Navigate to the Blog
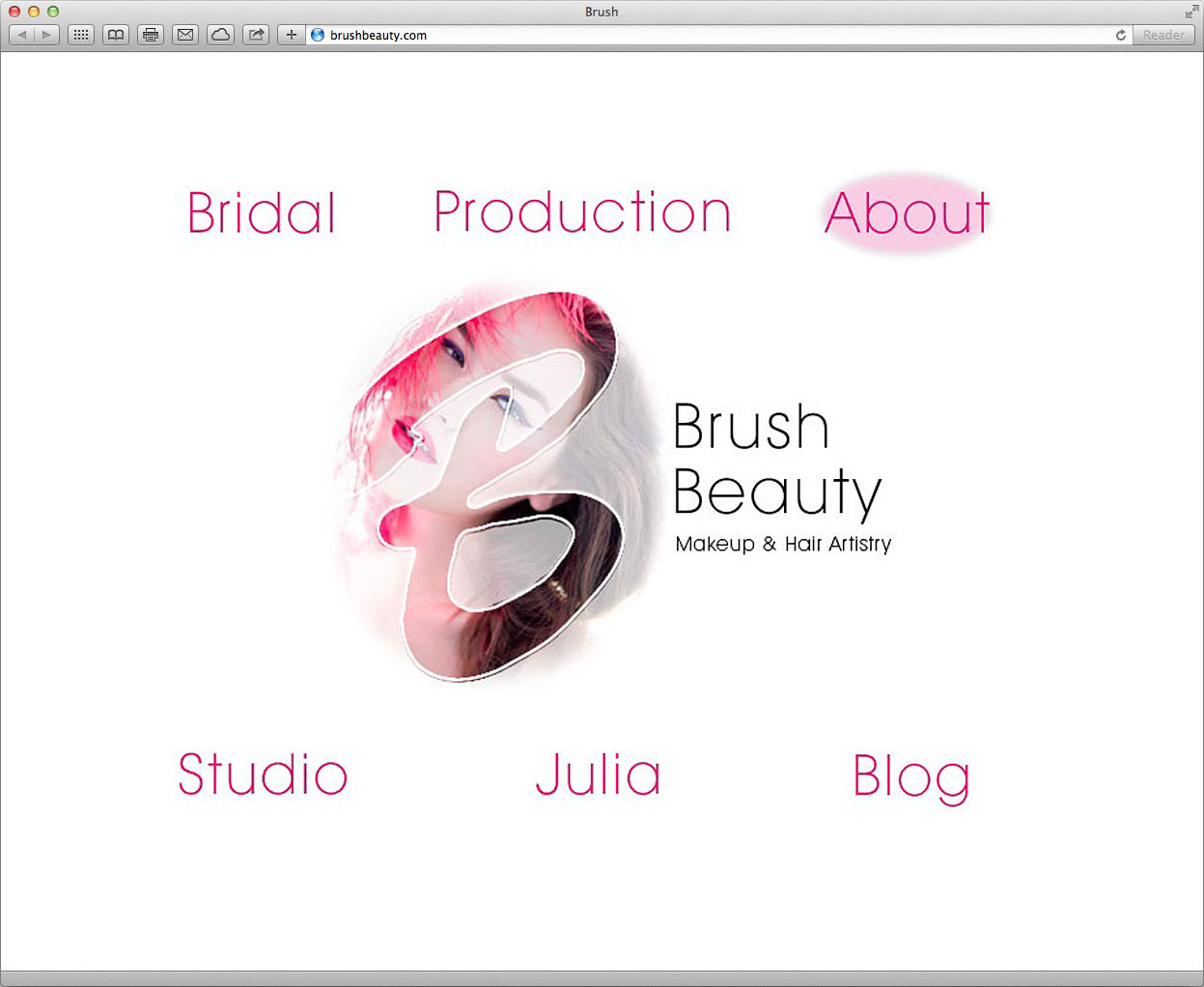The image size is (1204, 987). coord(910,776)
